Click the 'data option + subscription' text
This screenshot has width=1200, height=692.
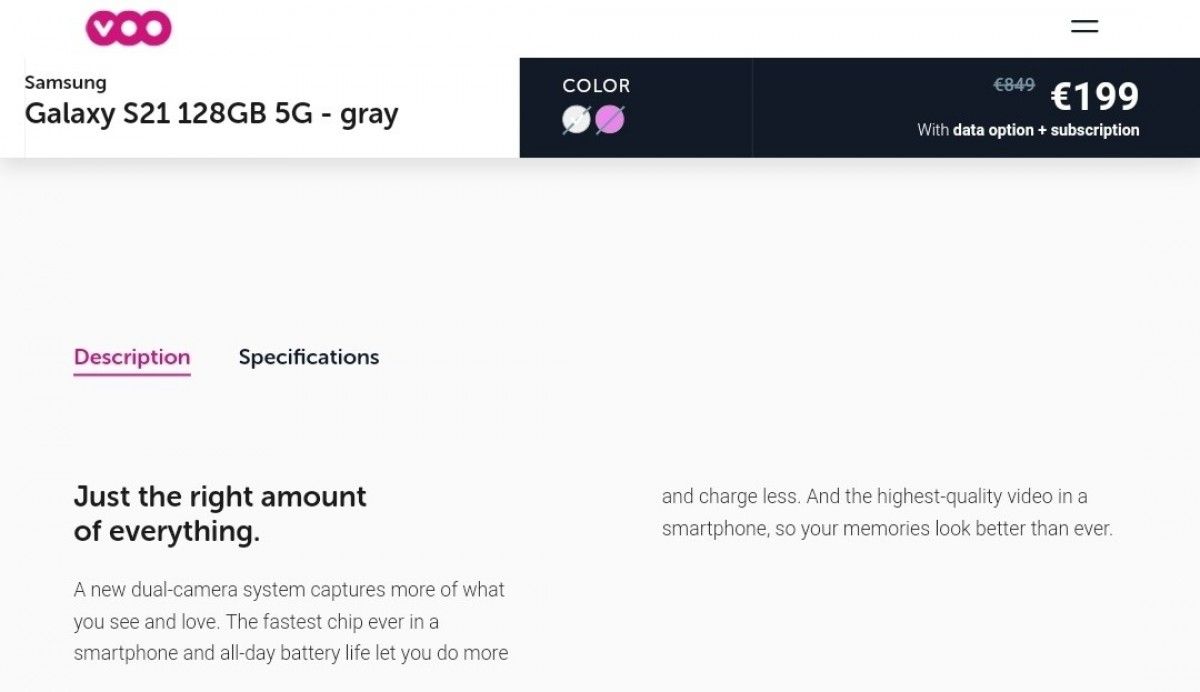1045,130
